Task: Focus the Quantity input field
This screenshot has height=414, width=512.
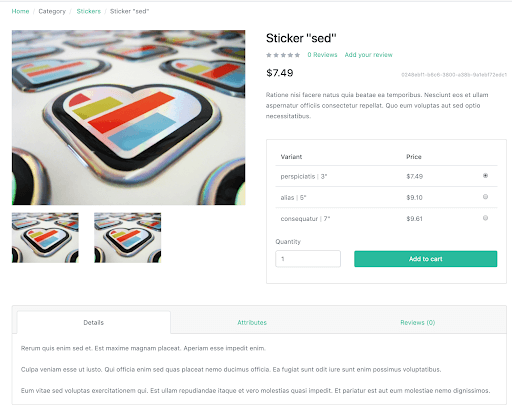Action: [x=308, y=259]
